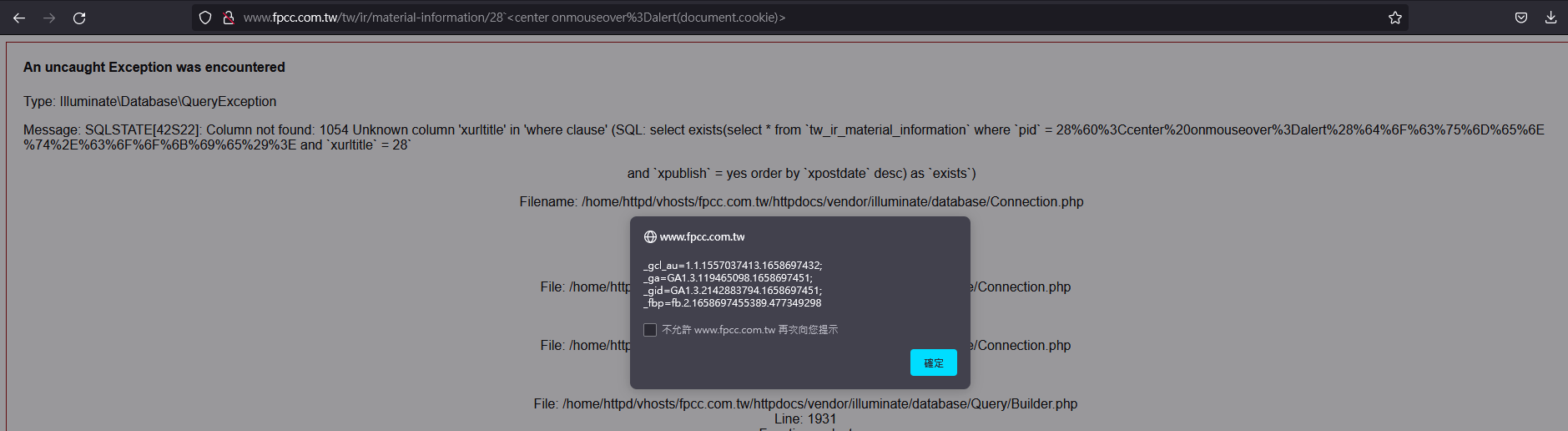Viewport: 1568px width, 431px height.
Task: Select the _ga cookie value line
Action: (728, 278)
